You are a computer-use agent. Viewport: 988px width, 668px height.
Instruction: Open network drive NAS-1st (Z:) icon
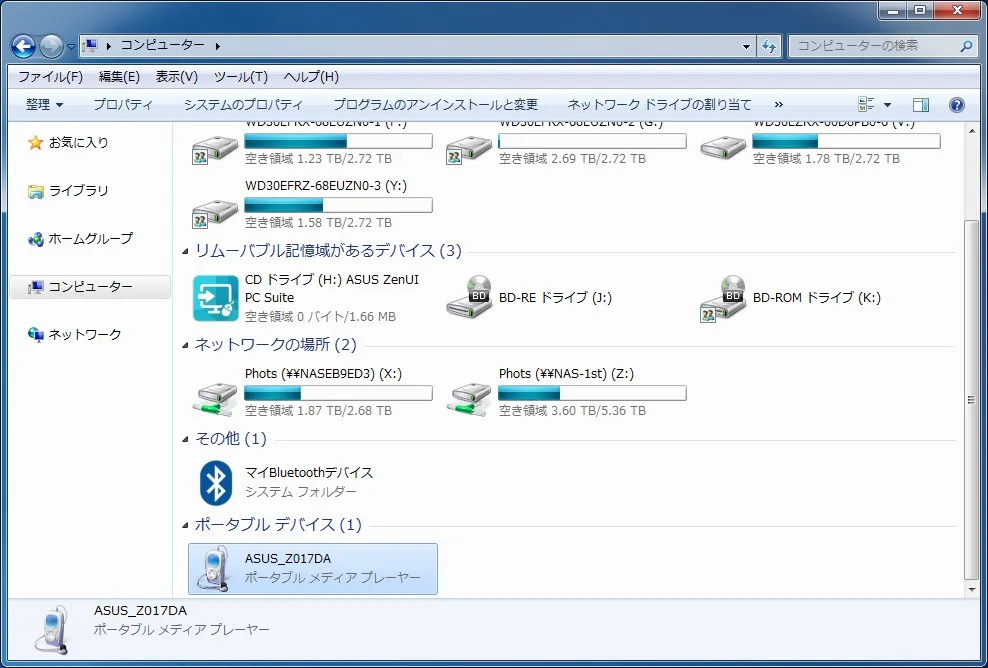coord(469,400)
